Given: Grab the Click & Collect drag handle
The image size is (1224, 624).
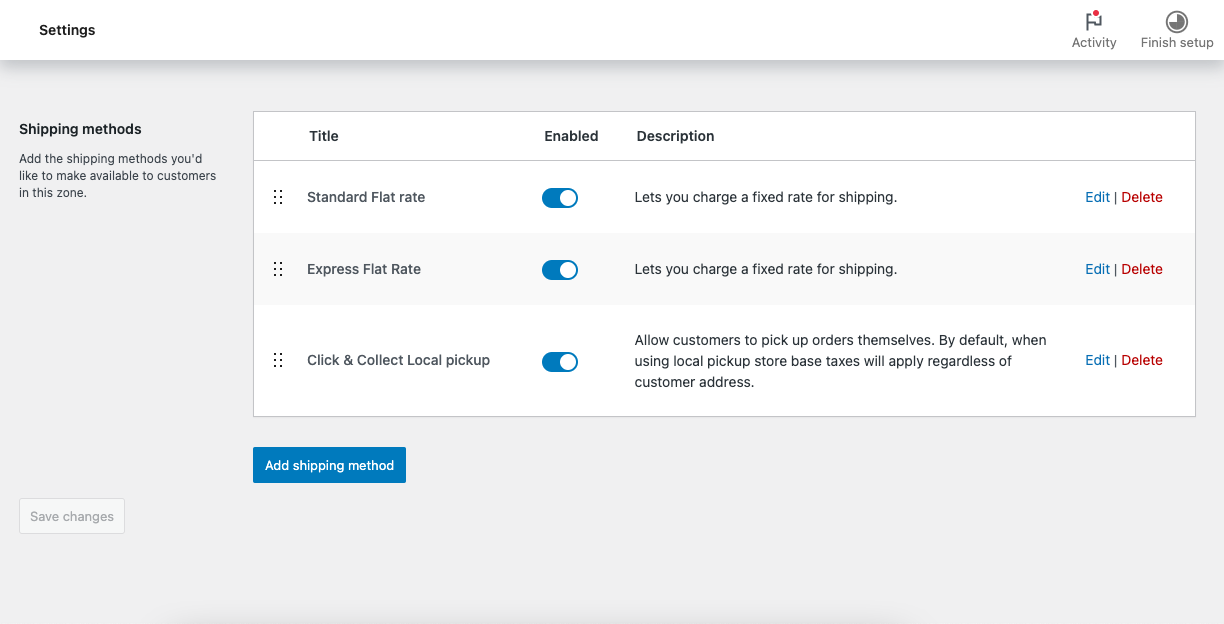Looking at the screenshot, I should point(278,360).
